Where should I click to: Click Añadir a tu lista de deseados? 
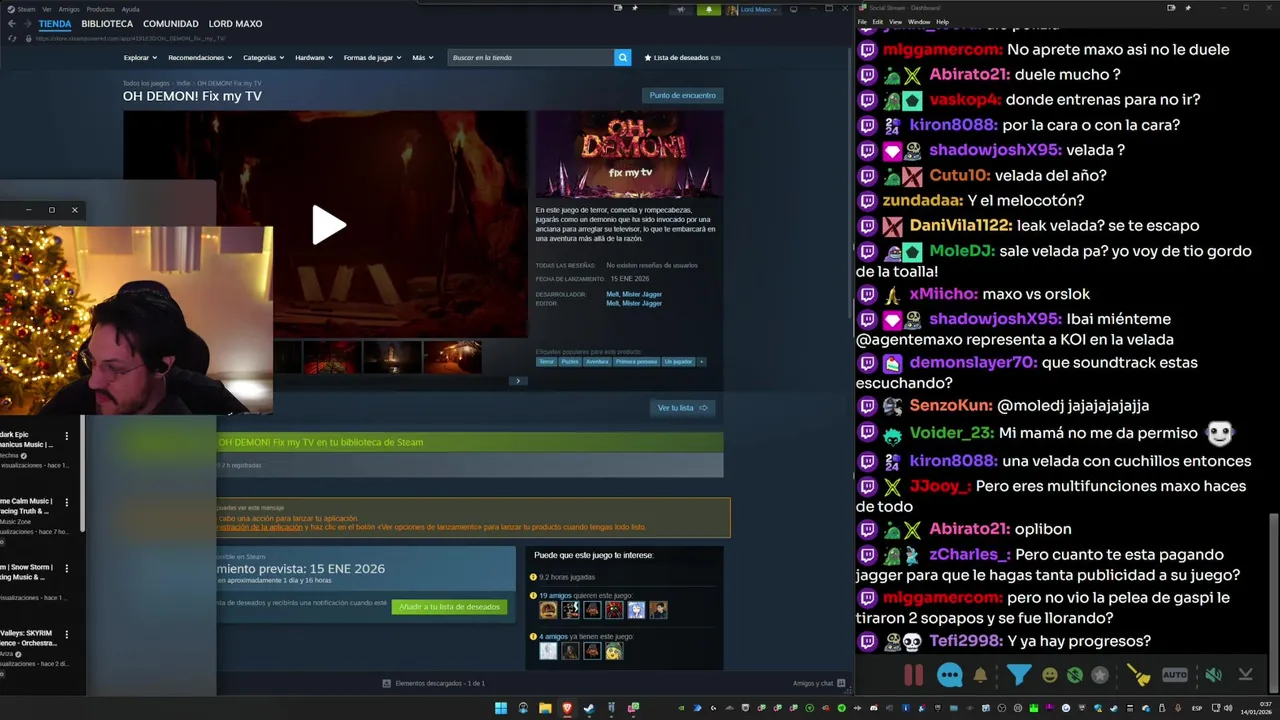point(449,607)
